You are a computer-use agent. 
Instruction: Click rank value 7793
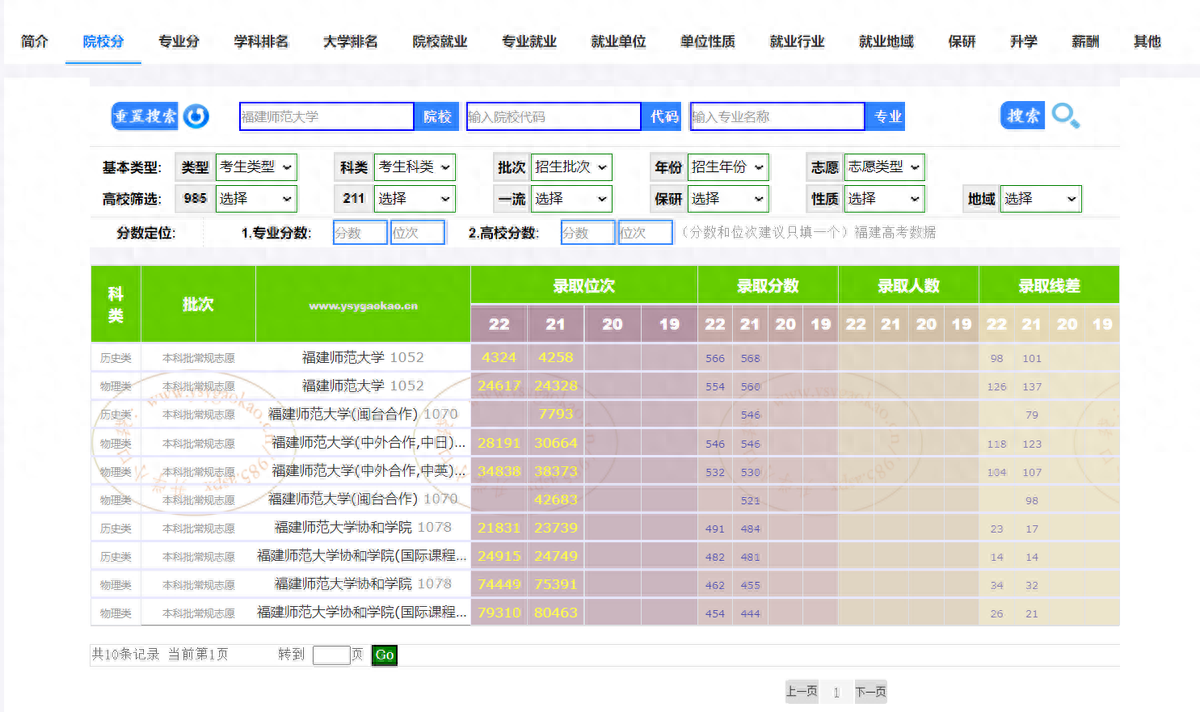click(556, 414)
